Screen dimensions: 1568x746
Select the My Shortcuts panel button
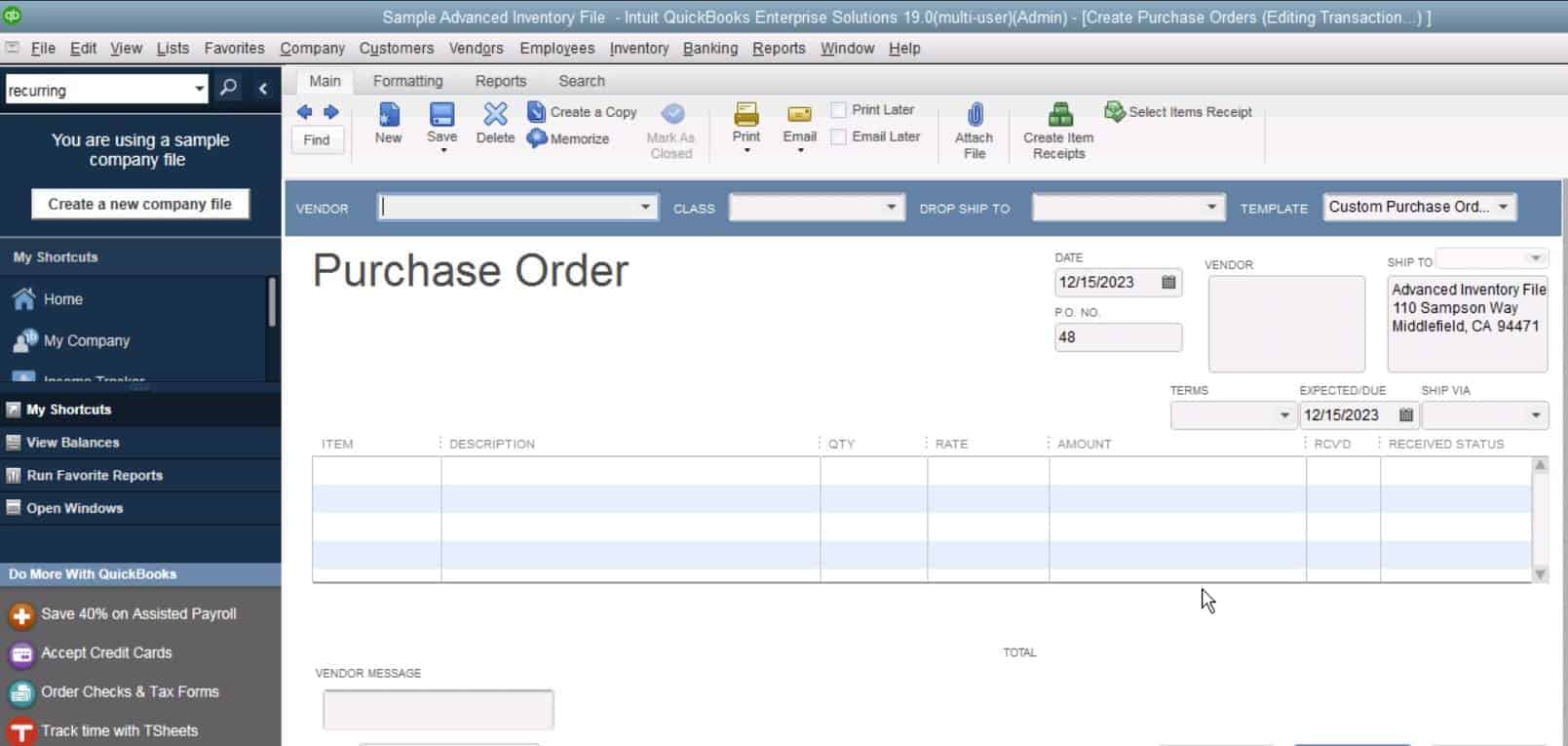click(x=140, y=410)
